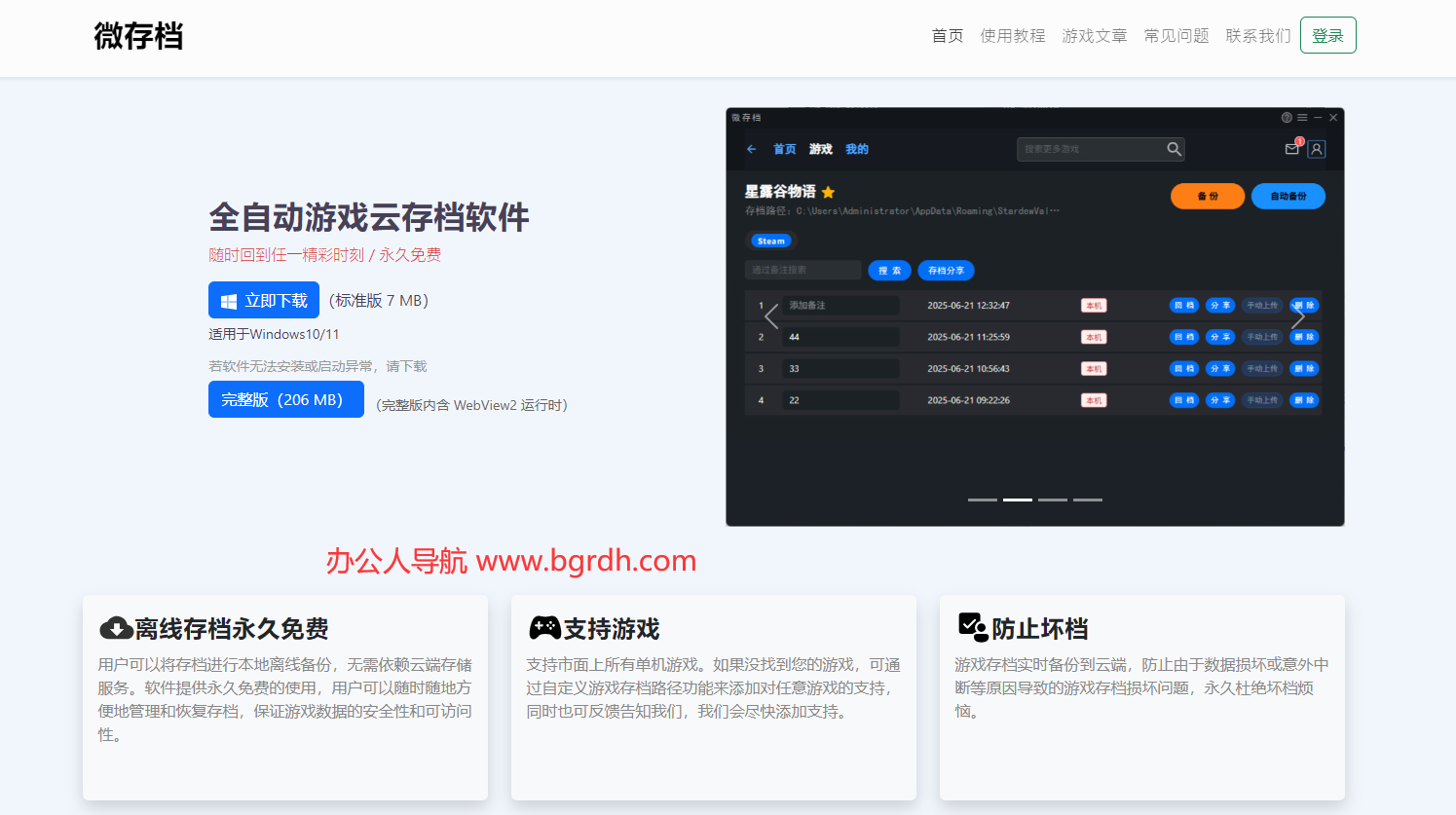Open the 我的 tab in app preview
This screenshot has height=815, width=1456.
[x=857, y=149]
